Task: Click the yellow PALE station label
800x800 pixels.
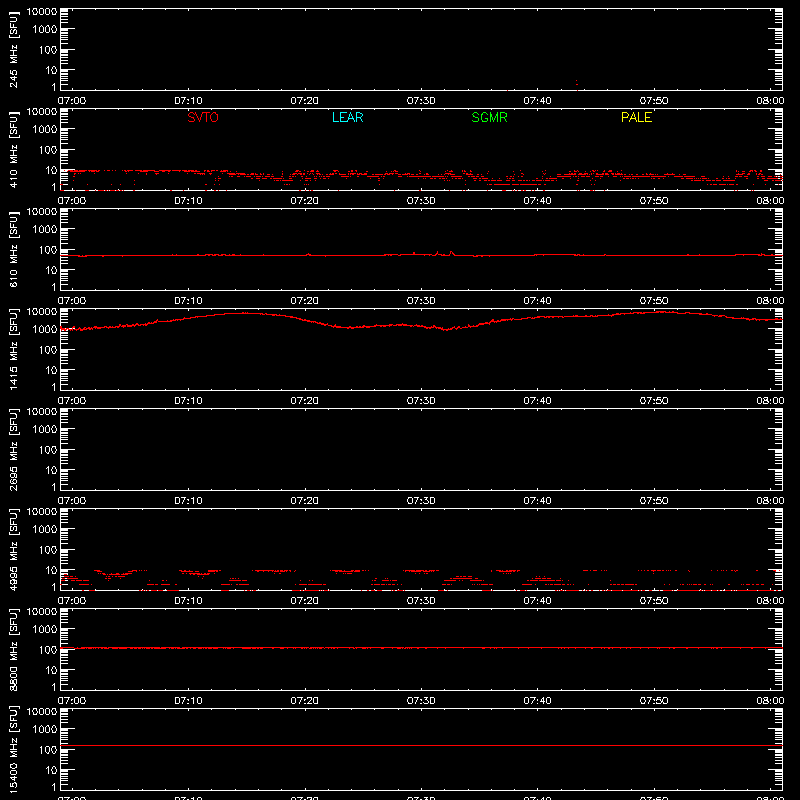Action: [636, 117]
